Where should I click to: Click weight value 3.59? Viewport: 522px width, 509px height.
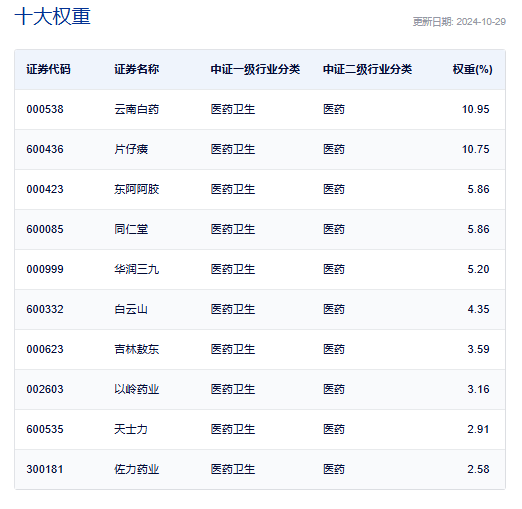(x=478, y=349)
